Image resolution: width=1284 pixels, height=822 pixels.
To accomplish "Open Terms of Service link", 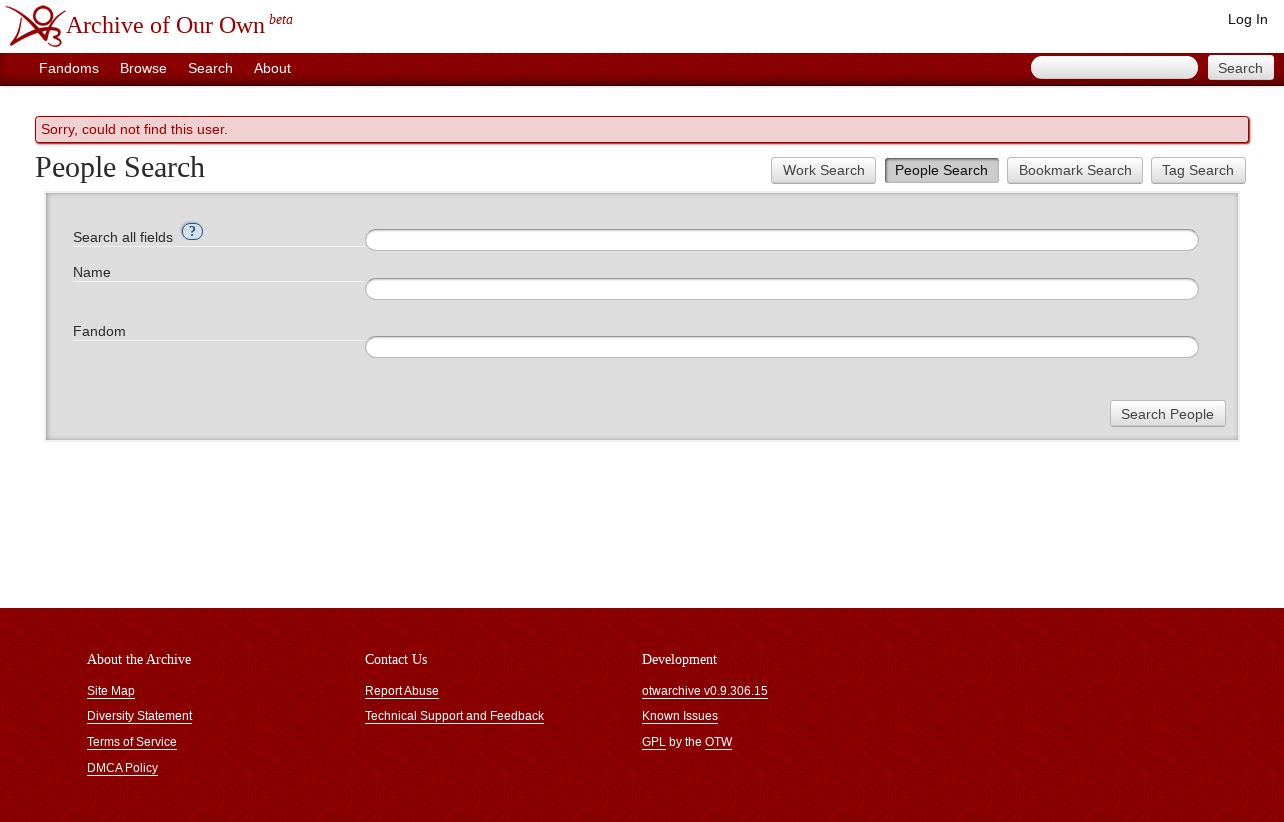I will [x=132, y=742].
